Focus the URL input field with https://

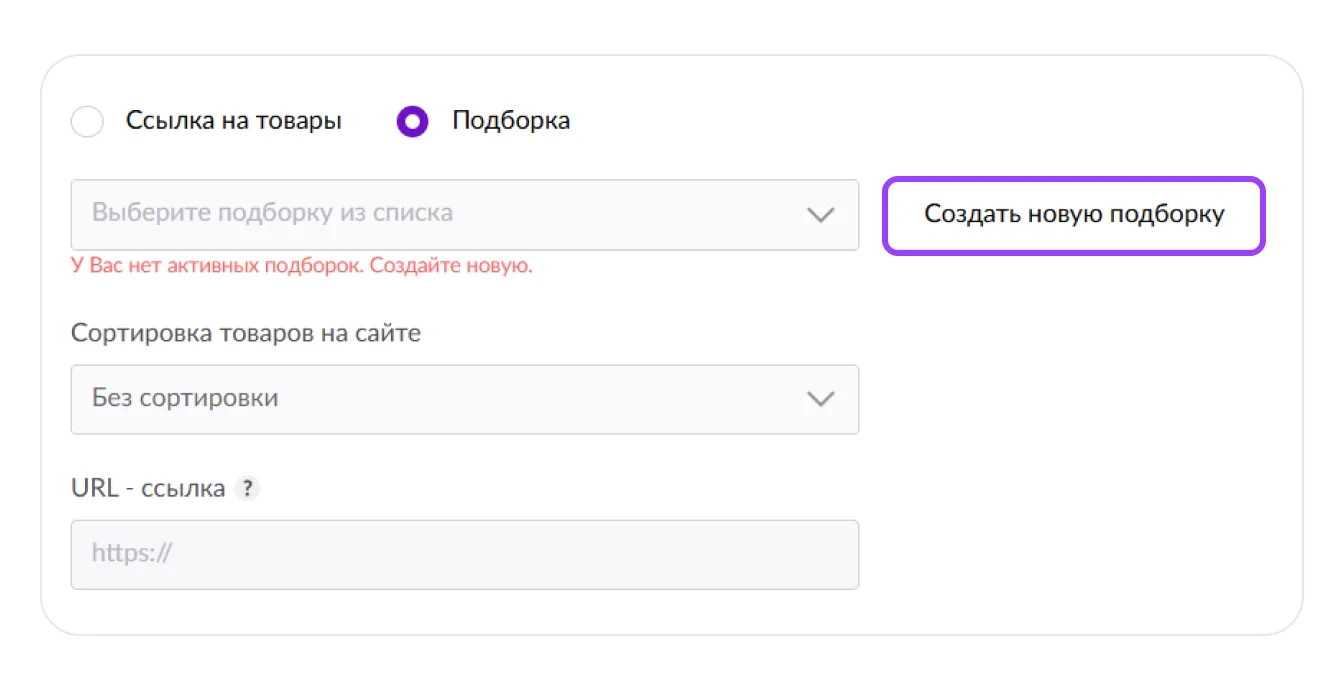464,554
